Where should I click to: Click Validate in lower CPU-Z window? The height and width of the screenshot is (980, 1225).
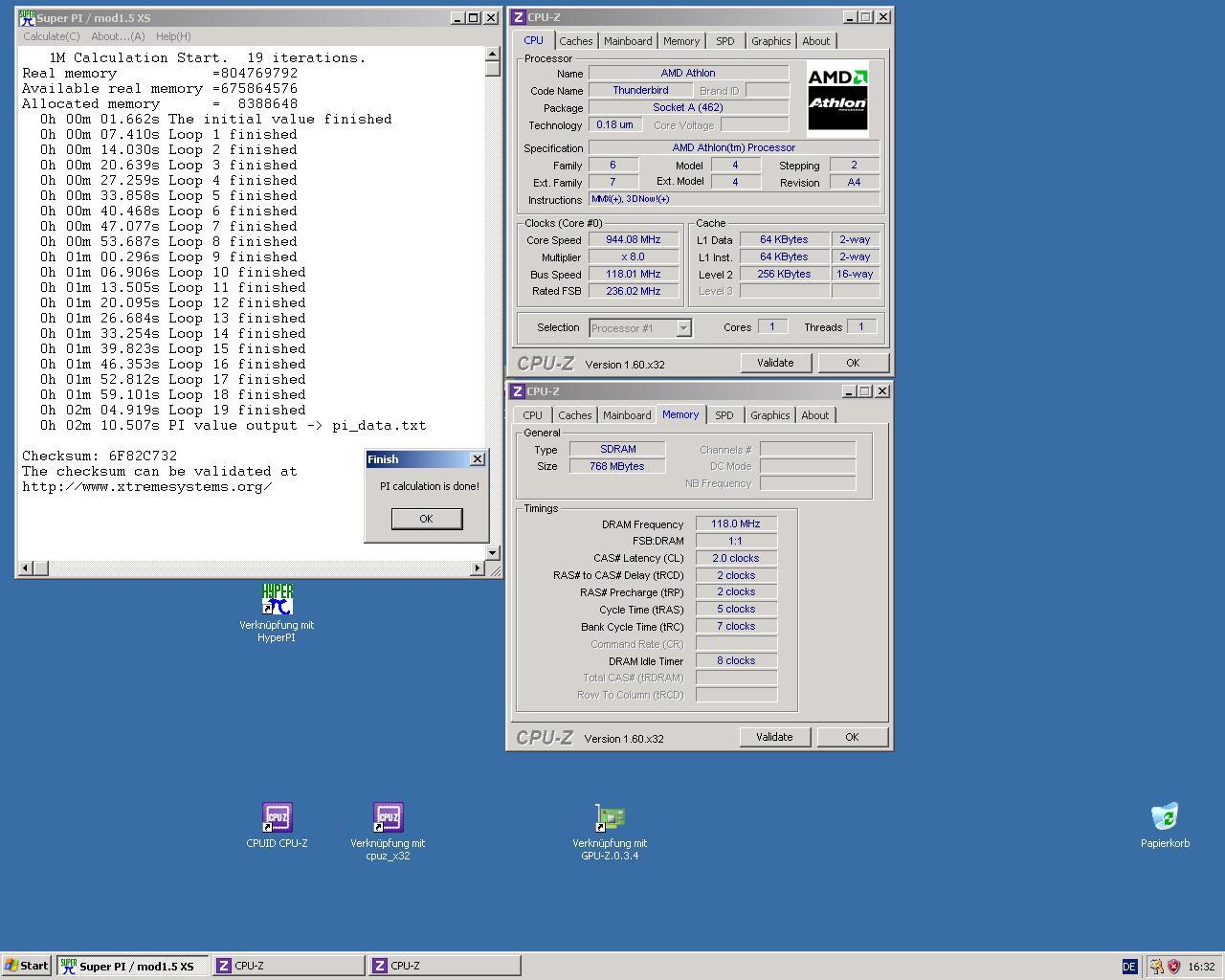click(774, 737)
